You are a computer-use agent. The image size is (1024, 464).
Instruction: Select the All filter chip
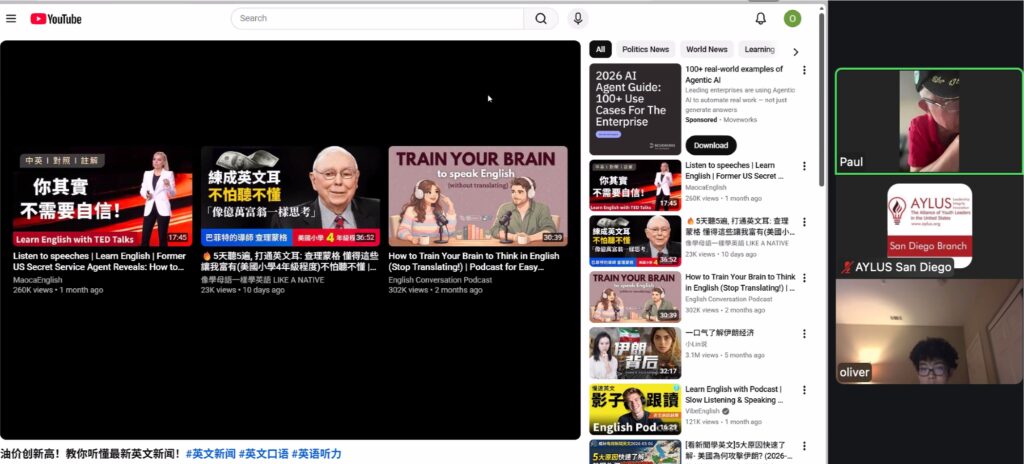pos(601,49)
